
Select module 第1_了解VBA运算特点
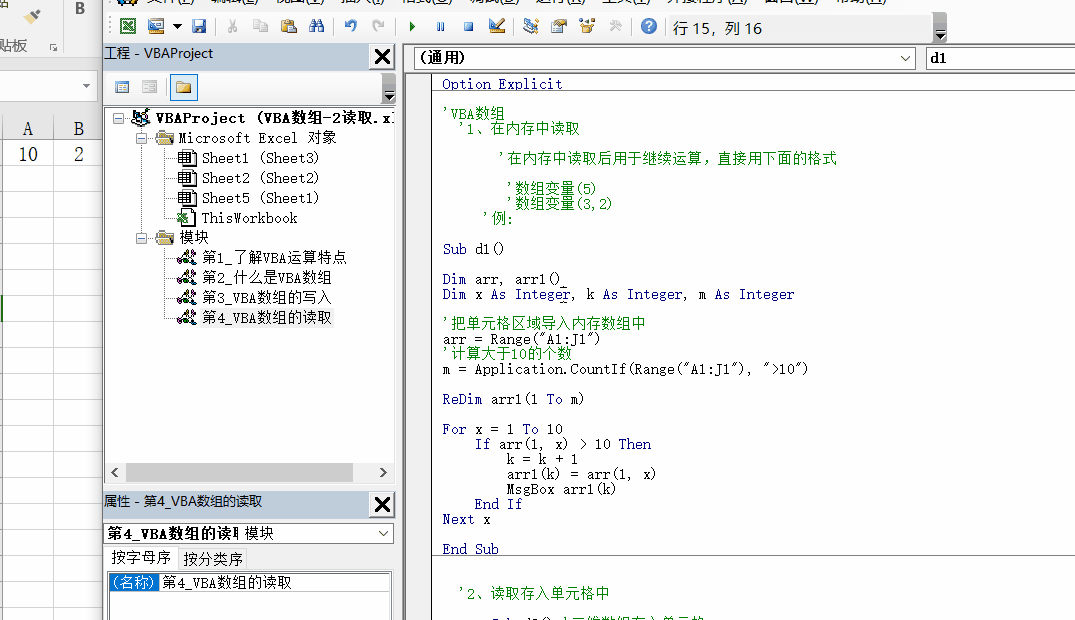274,257
